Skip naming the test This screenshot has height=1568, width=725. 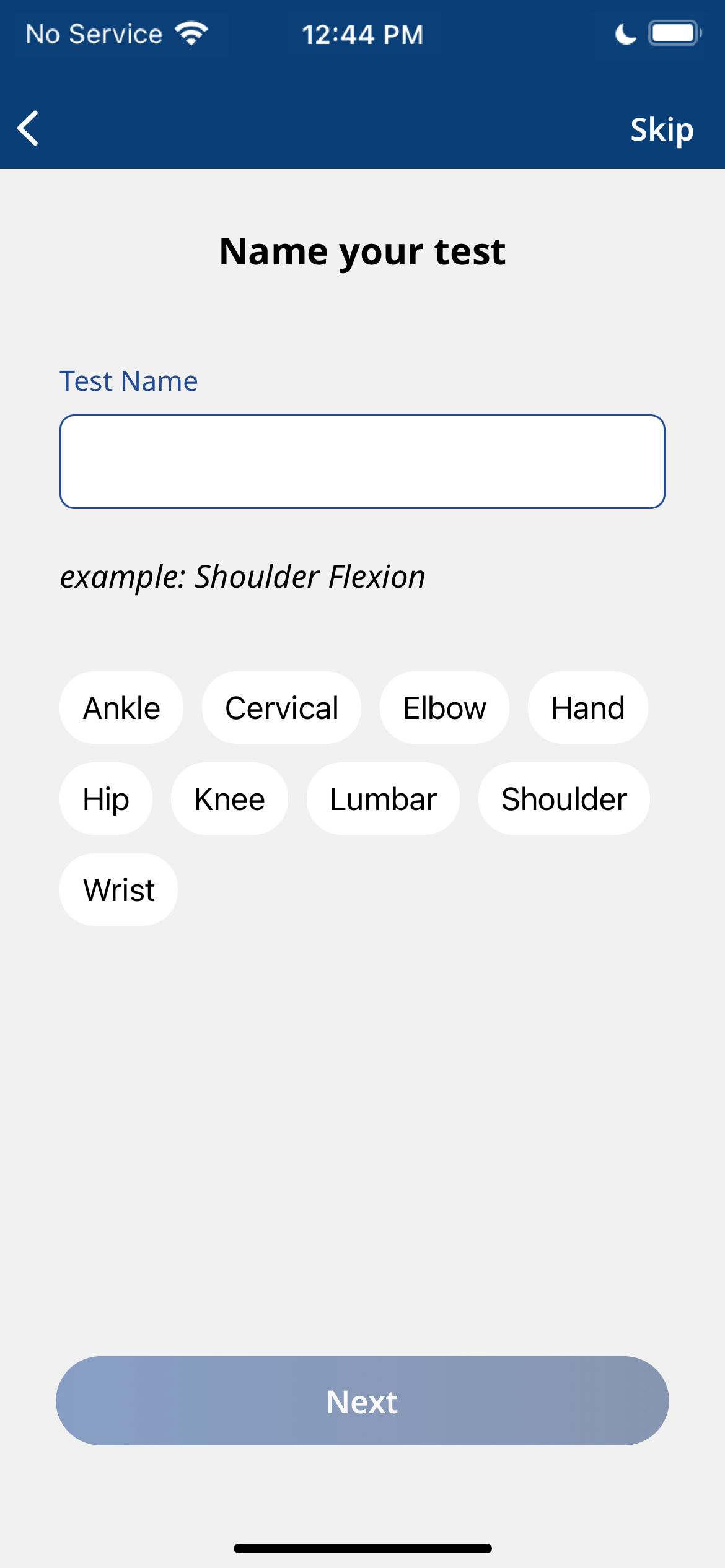pos(661,129)
